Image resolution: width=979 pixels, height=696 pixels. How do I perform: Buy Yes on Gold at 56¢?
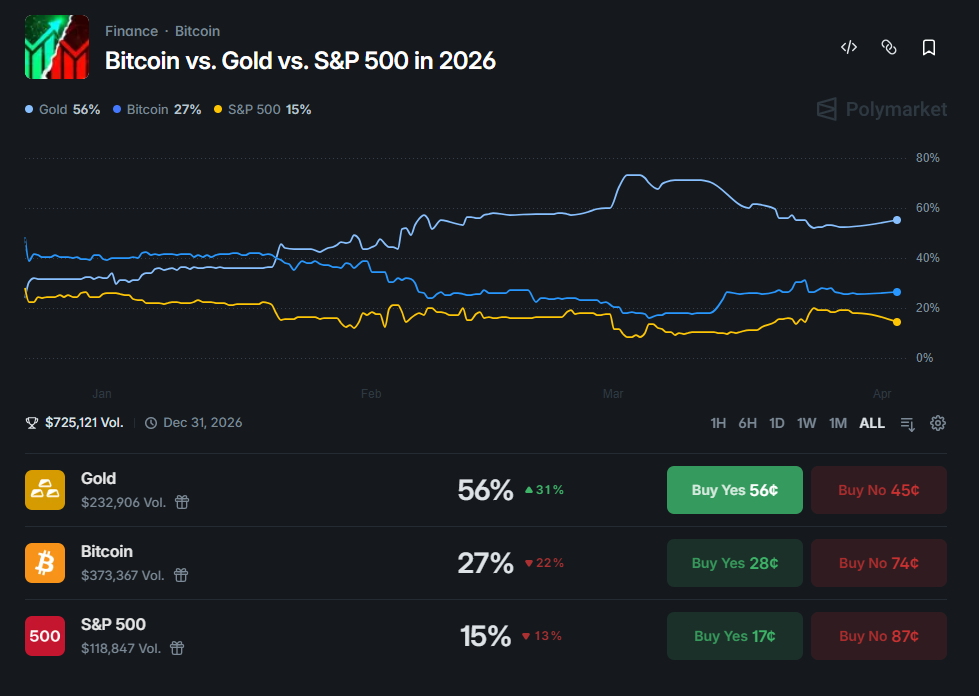pyautogui.click(x=735, y=490)
